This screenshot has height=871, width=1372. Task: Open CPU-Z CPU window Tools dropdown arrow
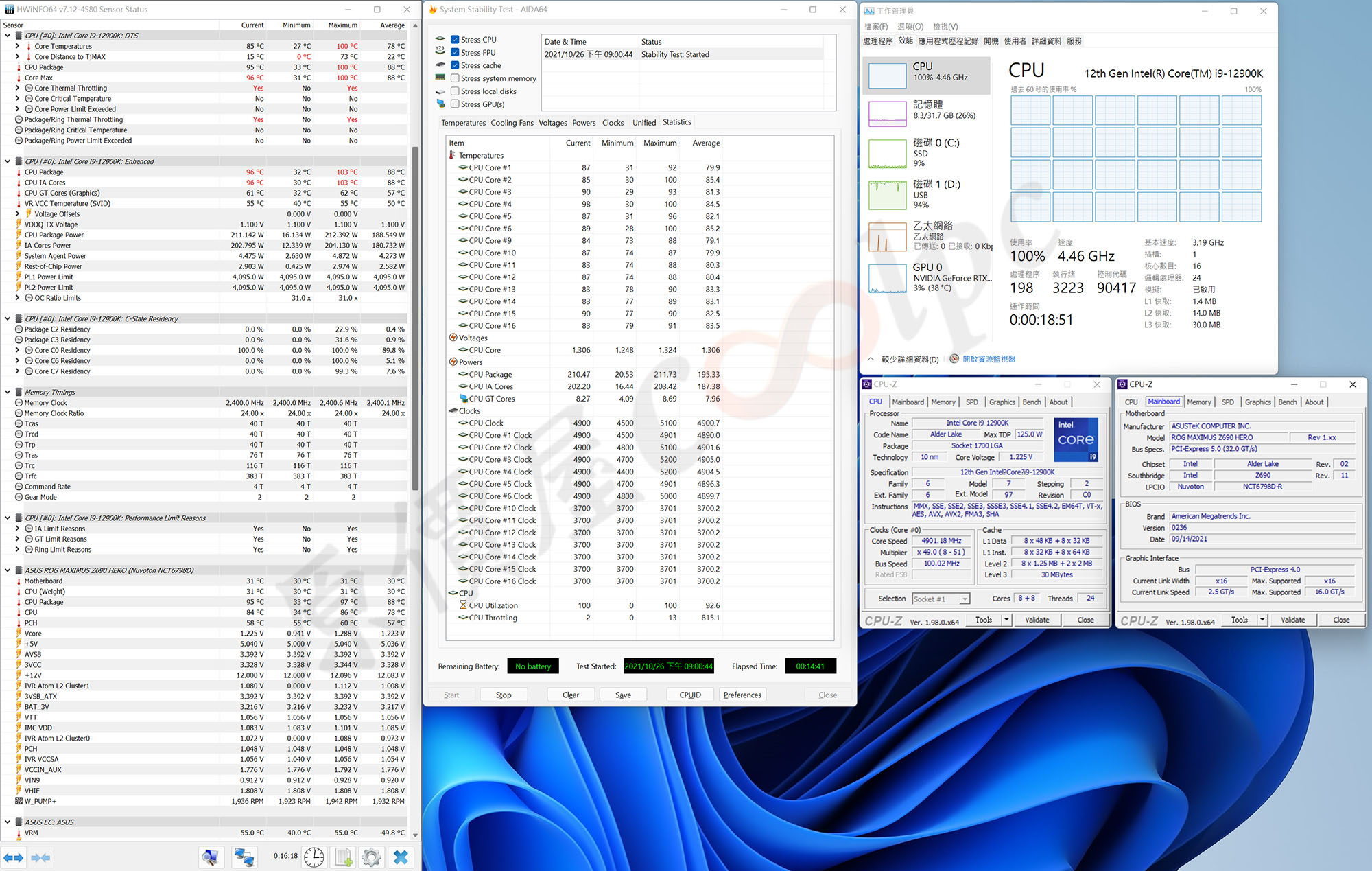pyautogui.click(x=1006, y=620)
